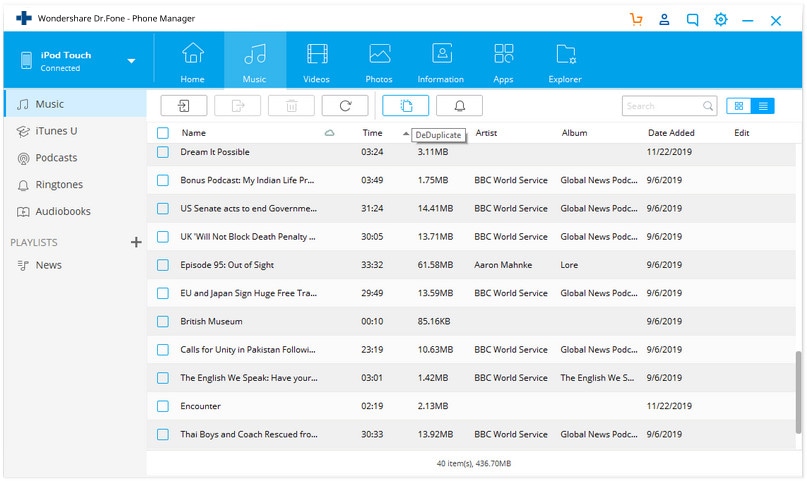Screen dimensions: 807x481
Task: Check the Episode 95: Out of Sight checkbox
Action: click(163, 265)
